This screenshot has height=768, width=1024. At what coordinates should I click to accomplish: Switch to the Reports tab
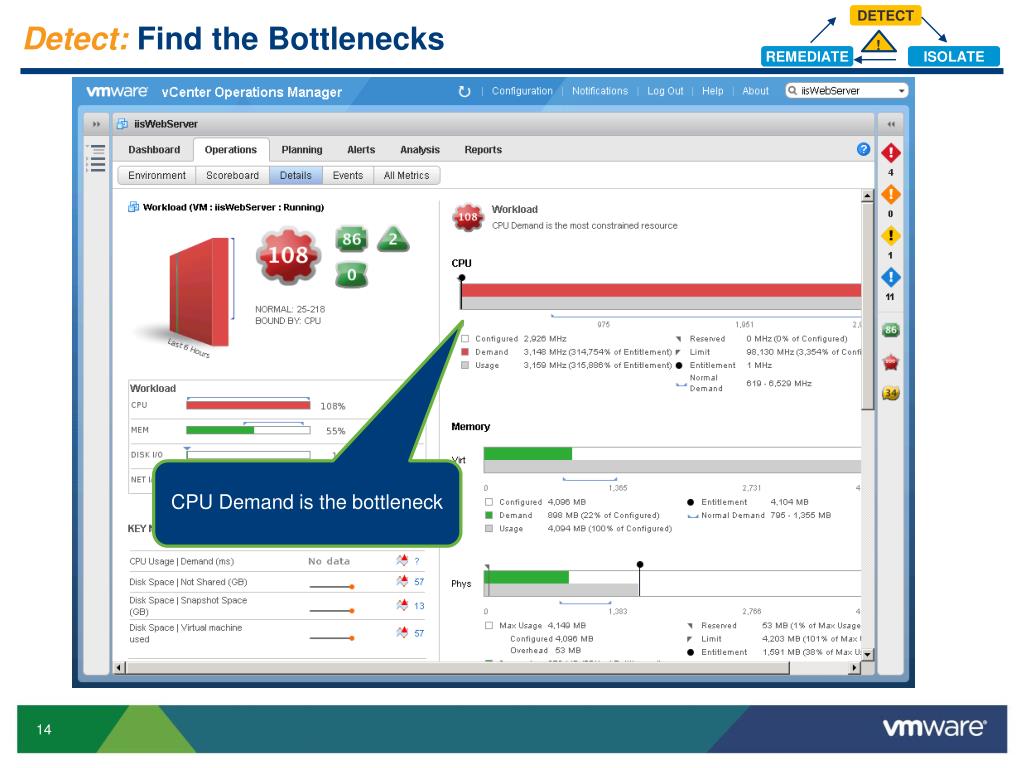click(483, 150)
